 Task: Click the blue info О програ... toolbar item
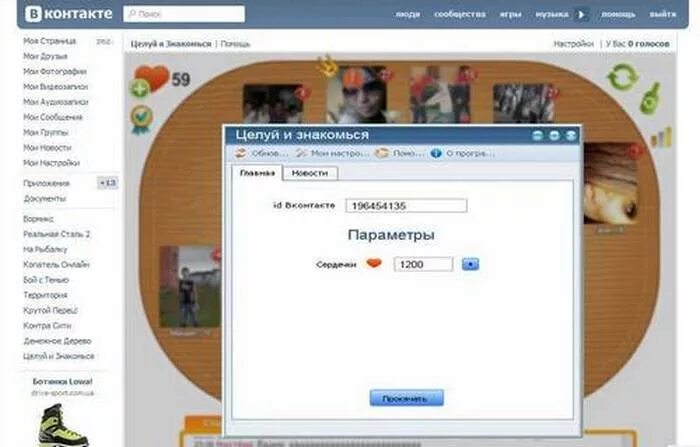point(462,153)
